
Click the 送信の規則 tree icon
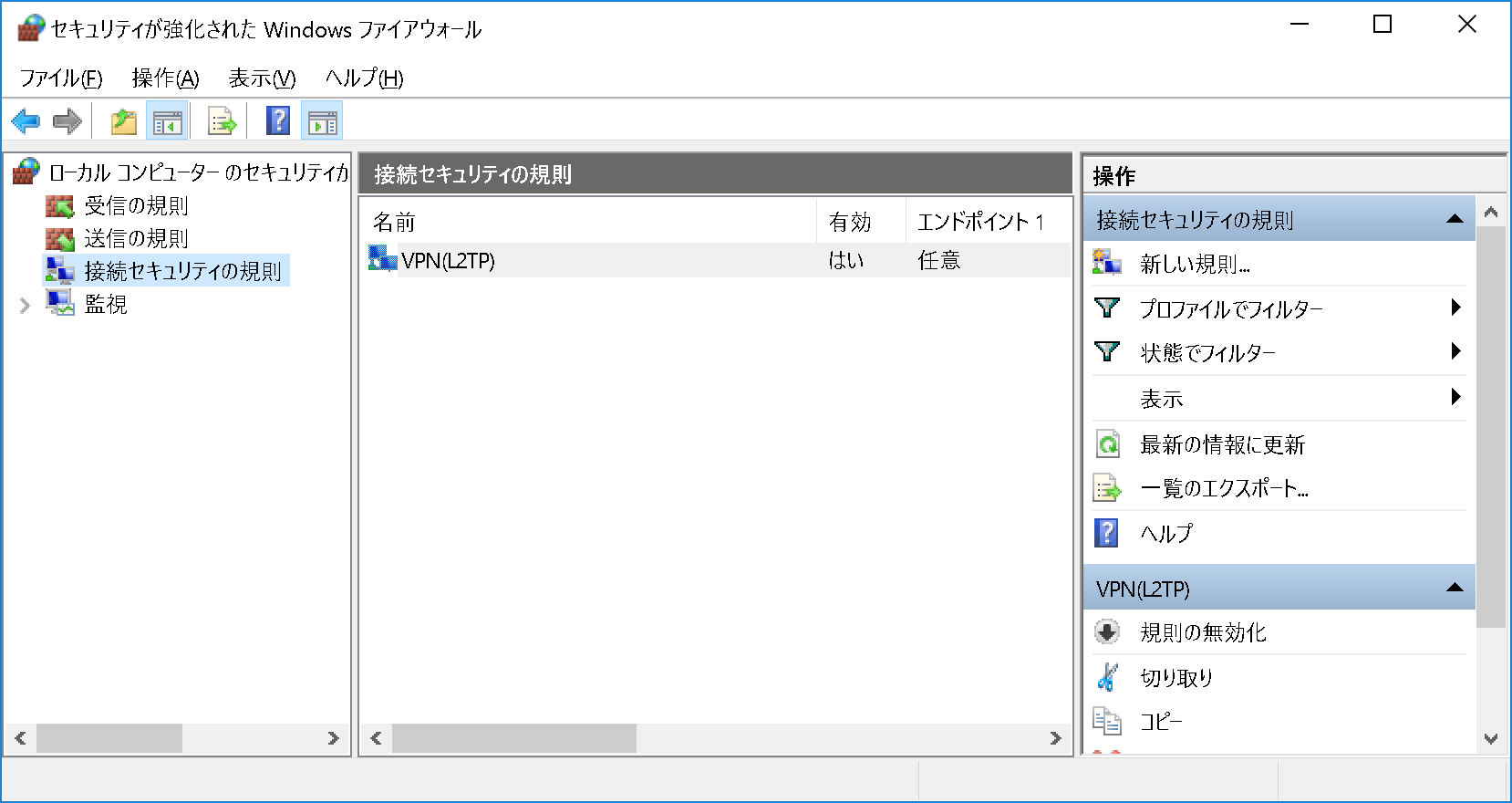[60, 238]
